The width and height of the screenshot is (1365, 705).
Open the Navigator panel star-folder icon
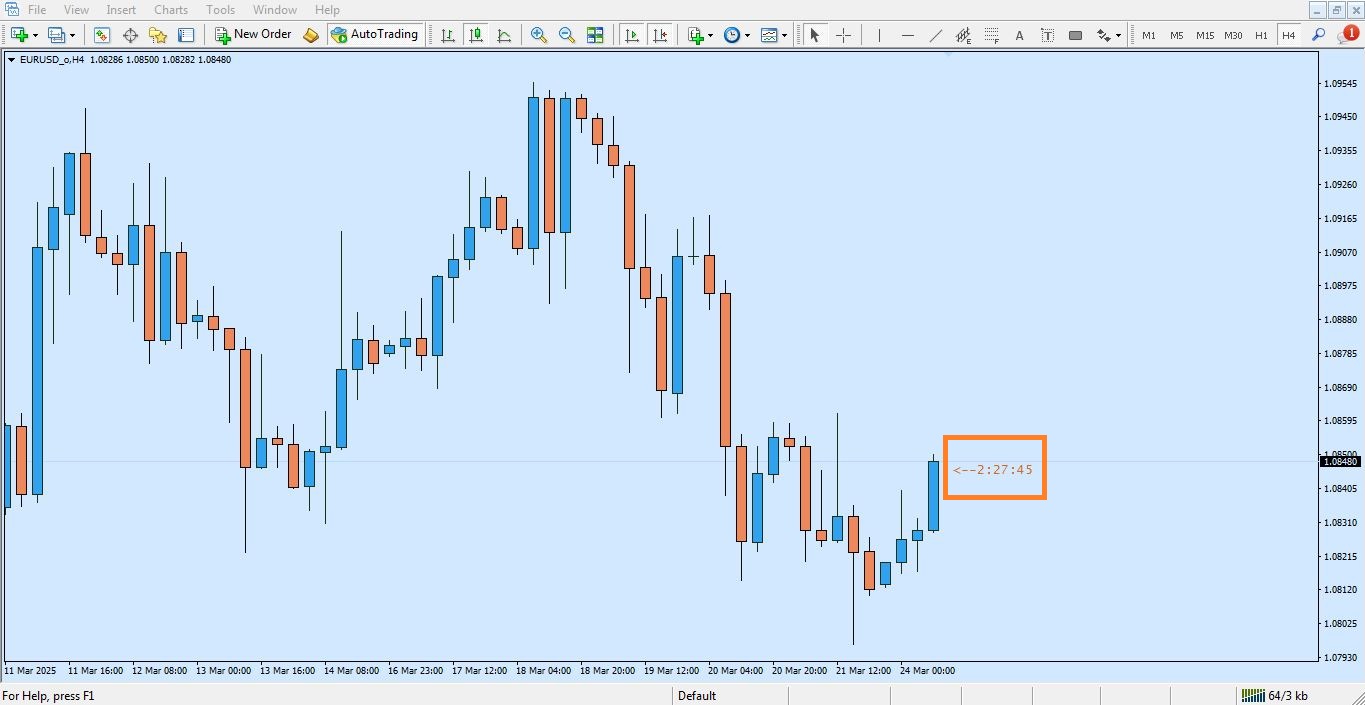pyautogui.click(x=158, y=35)
